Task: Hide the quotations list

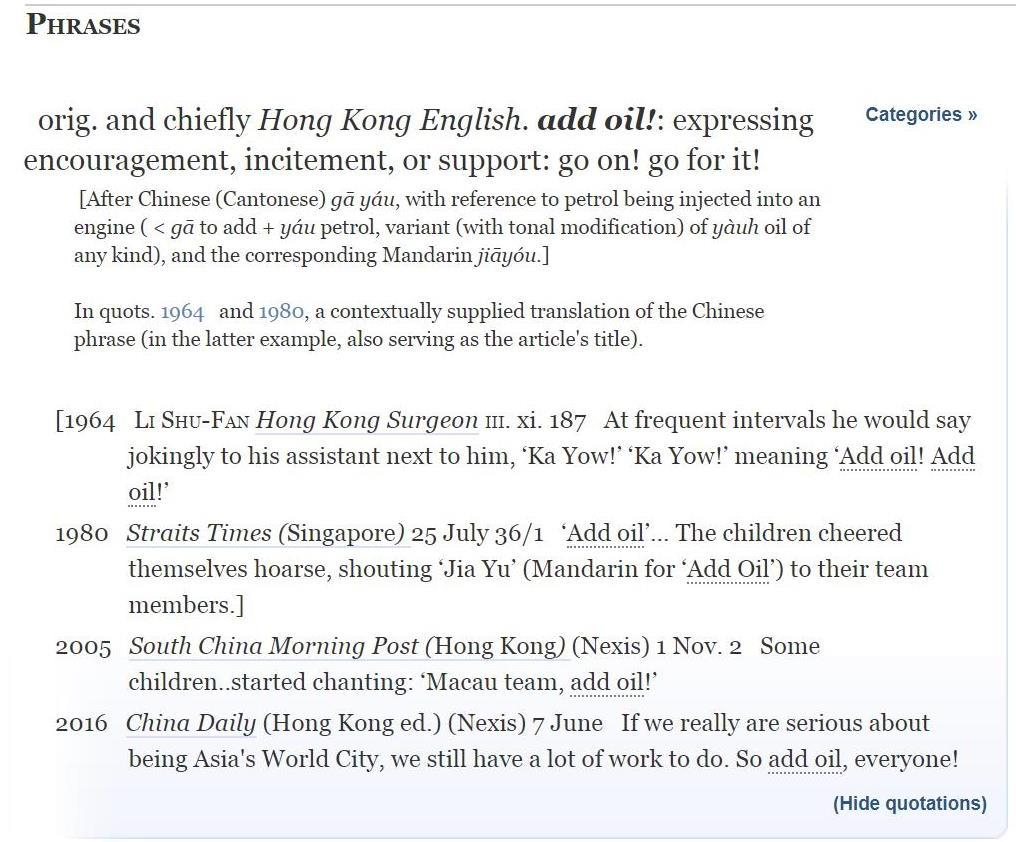Action: coord(908,803)
